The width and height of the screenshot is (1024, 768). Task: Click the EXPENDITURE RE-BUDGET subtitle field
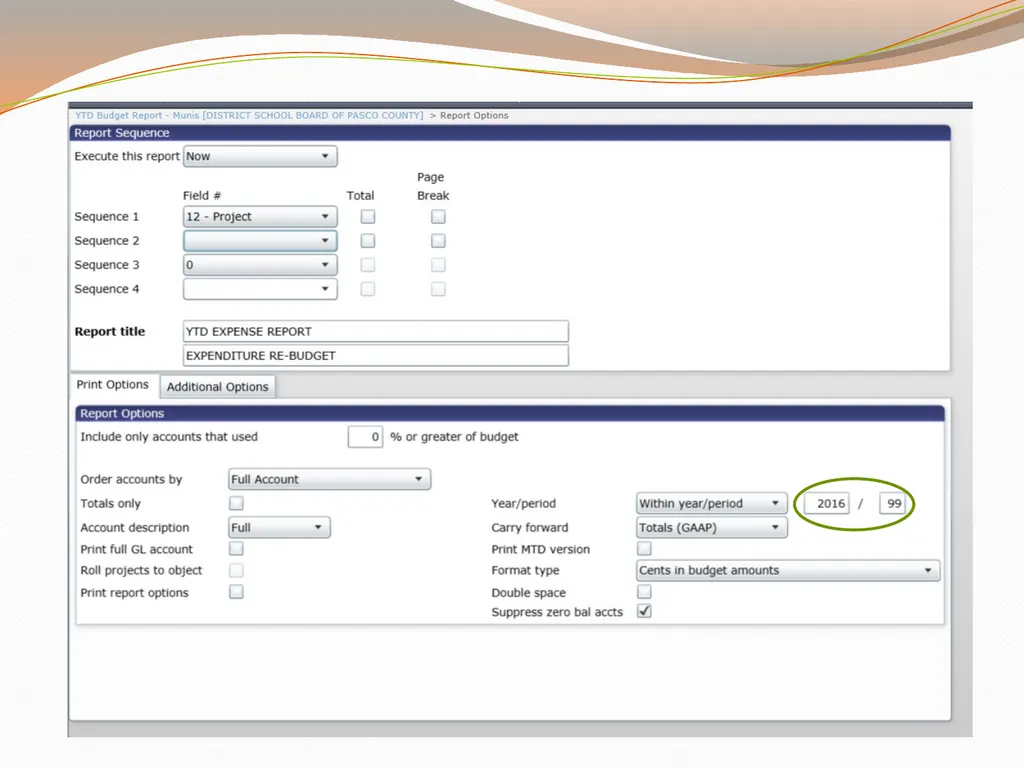376,356
